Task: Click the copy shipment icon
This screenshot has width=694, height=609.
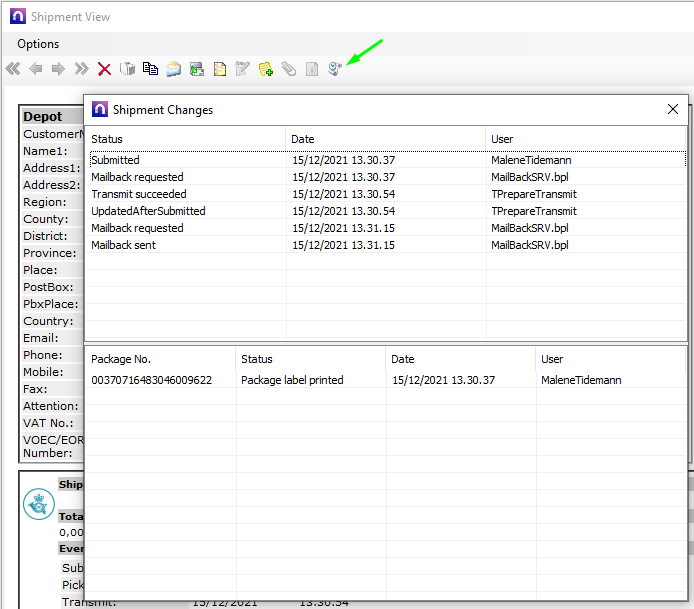Action: (x=150, y=69)
